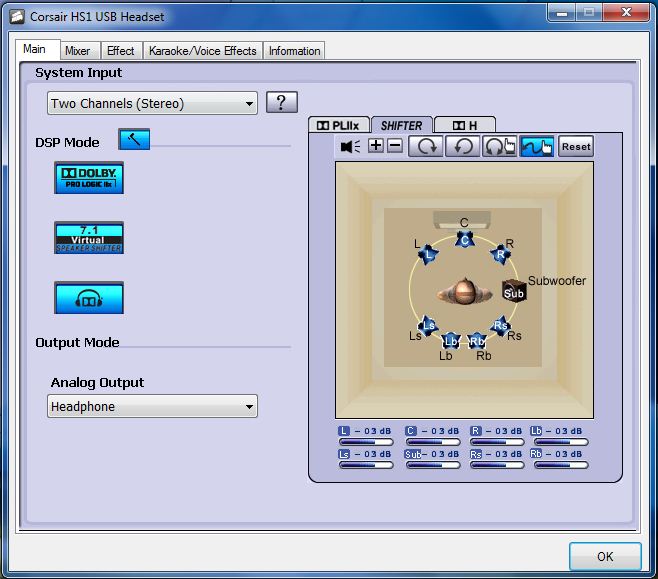Click the speaker test sound icon
Screen dimensions: 658x579
pos(350,146)
